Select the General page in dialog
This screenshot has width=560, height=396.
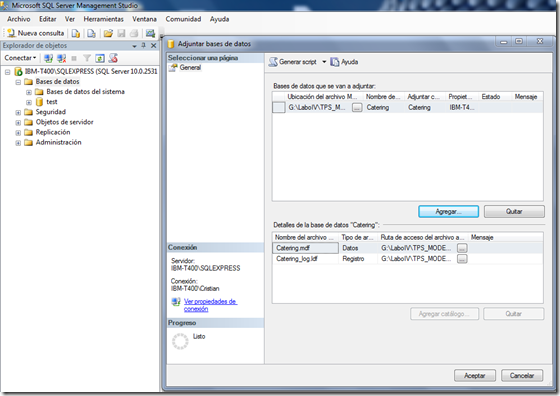[190, 67]
